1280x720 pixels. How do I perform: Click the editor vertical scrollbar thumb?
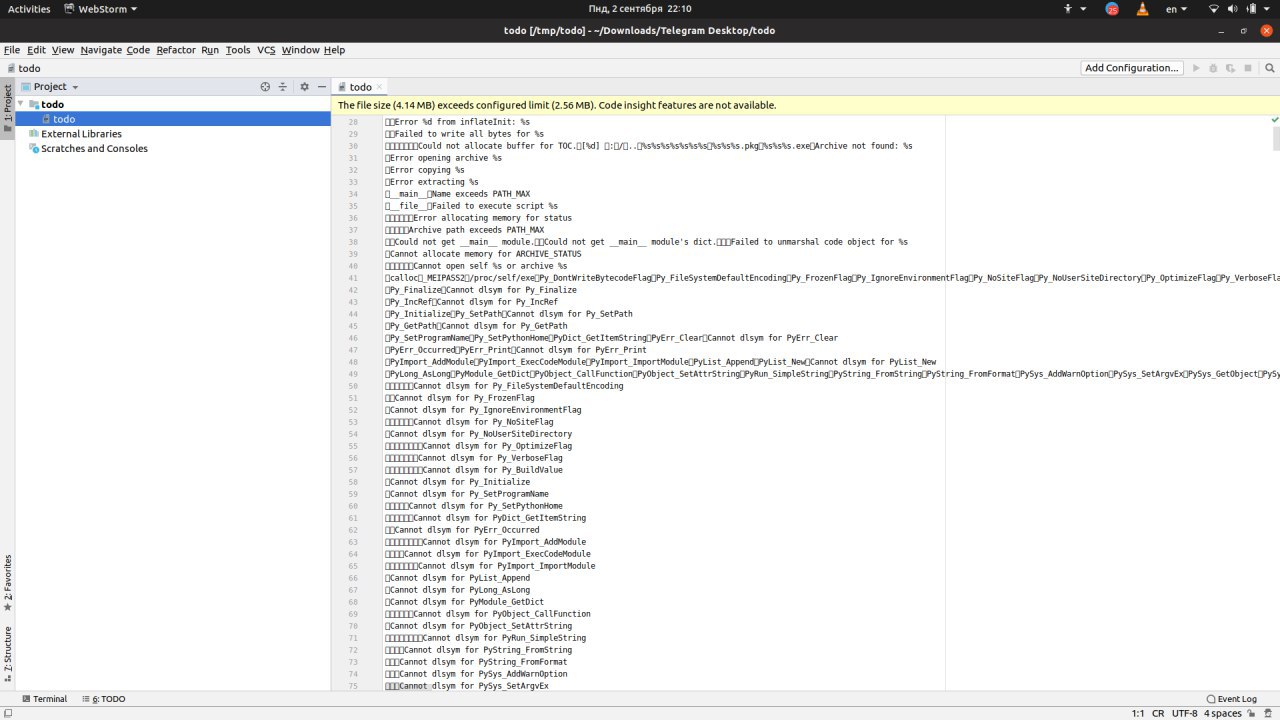(x=1275, y=139)
